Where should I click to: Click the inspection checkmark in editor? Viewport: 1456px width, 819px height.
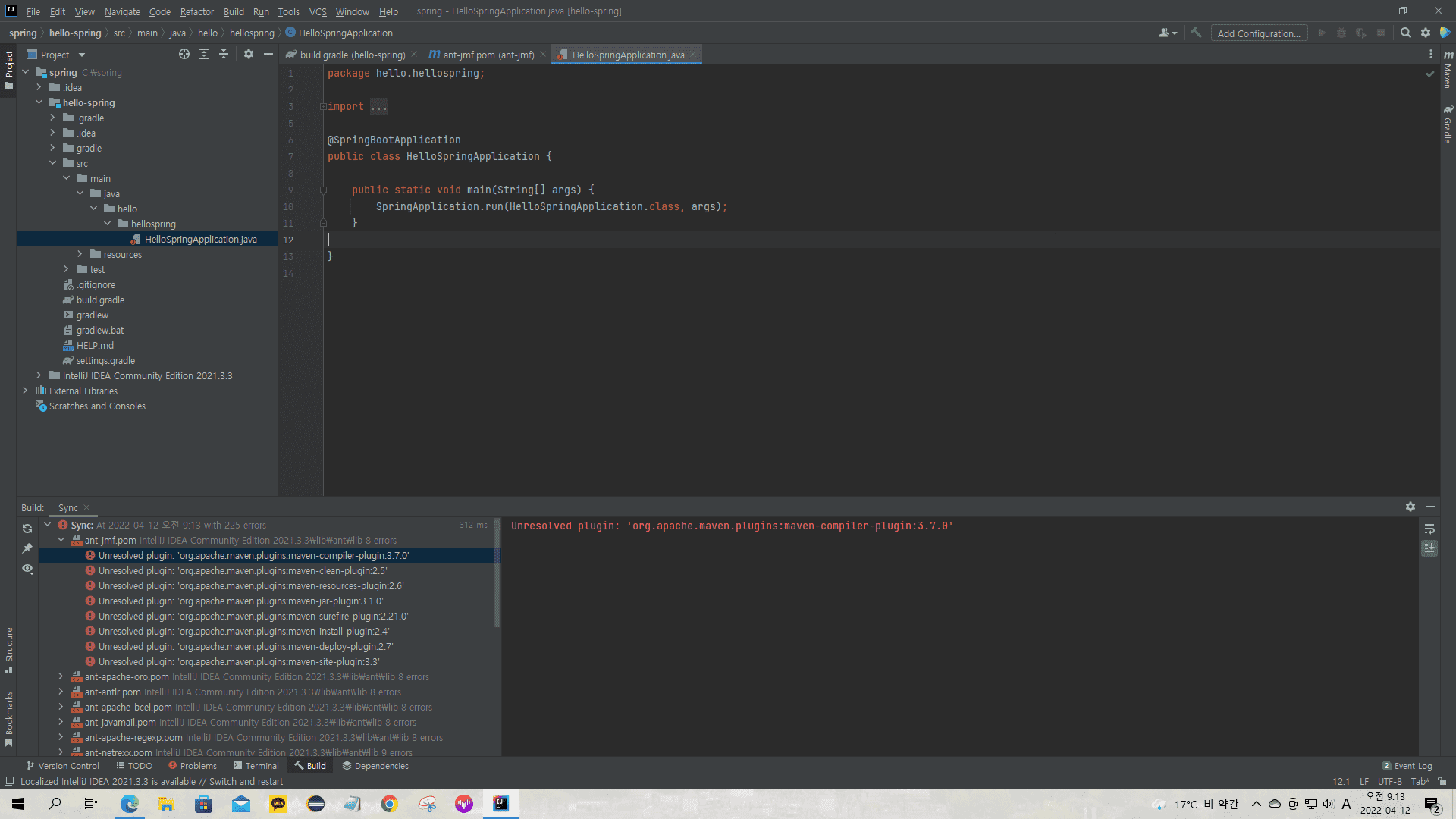tap(1429, 74)
